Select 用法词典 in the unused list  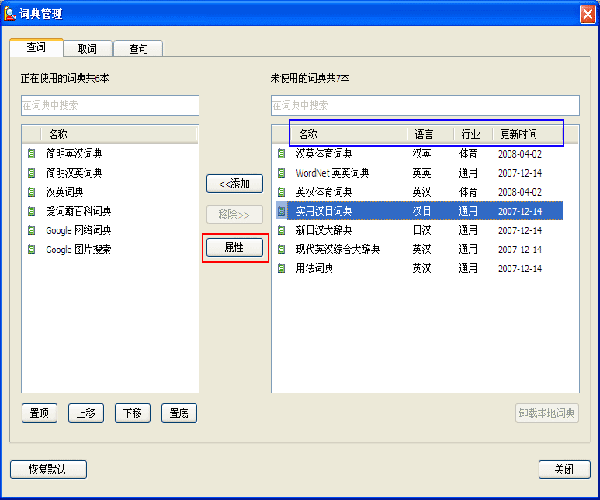point(314,268)
